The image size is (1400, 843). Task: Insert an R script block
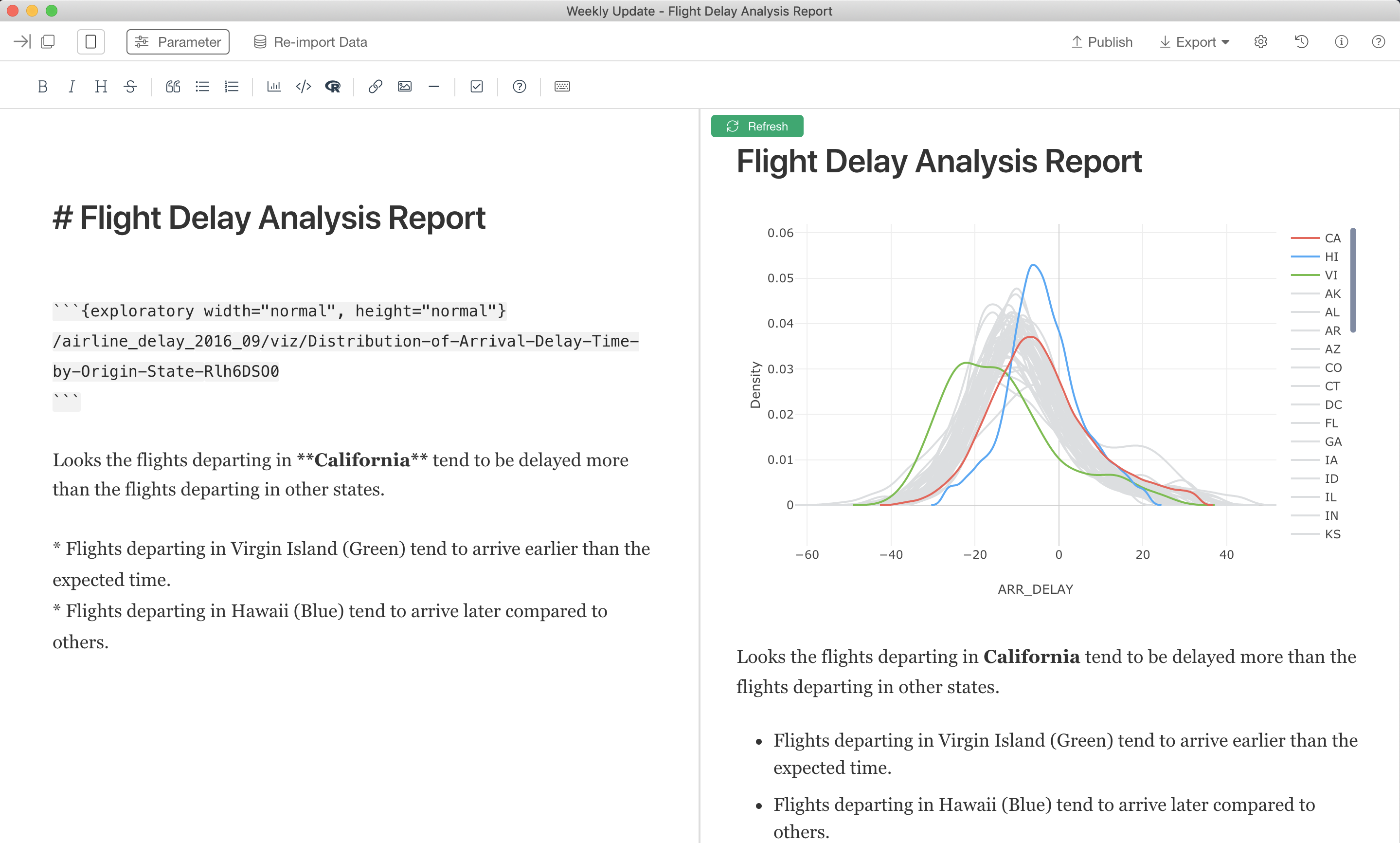tap(333, 86)
